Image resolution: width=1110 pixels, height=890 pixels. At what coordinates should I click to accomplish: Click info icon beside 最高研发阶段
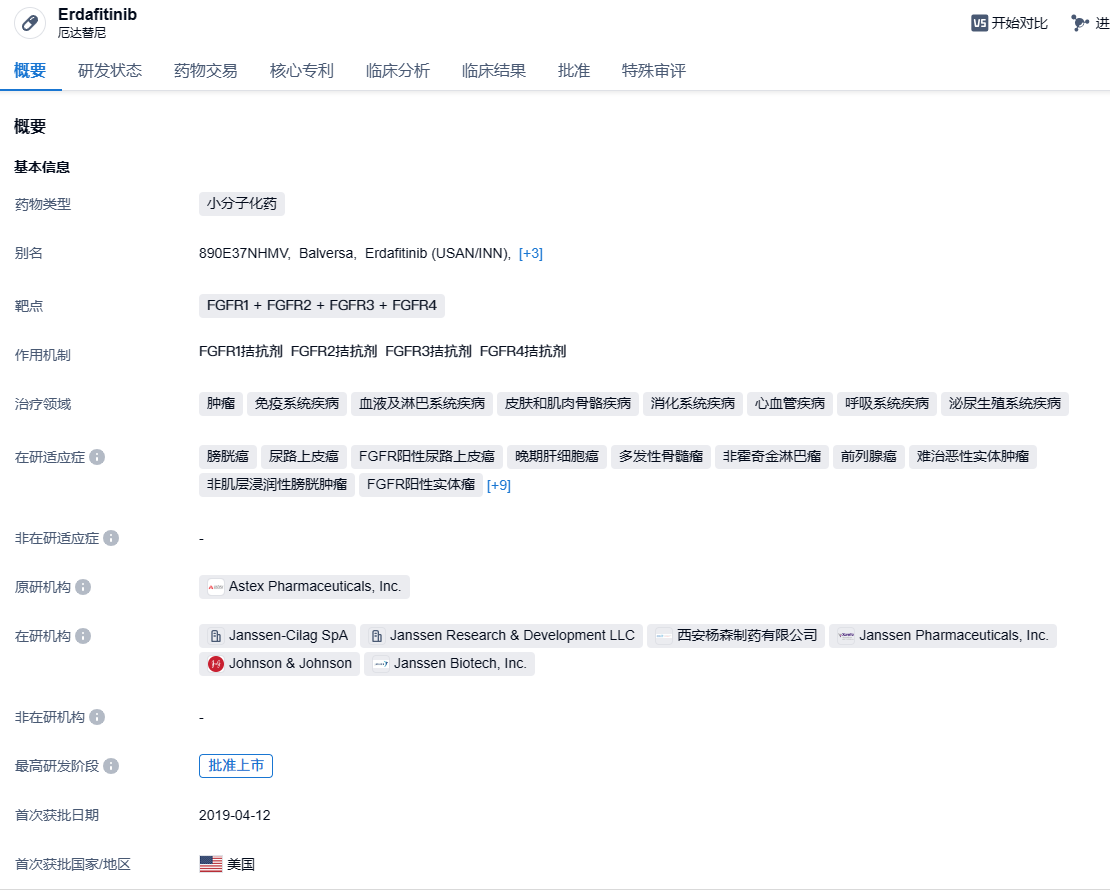[x=111, y=766]
